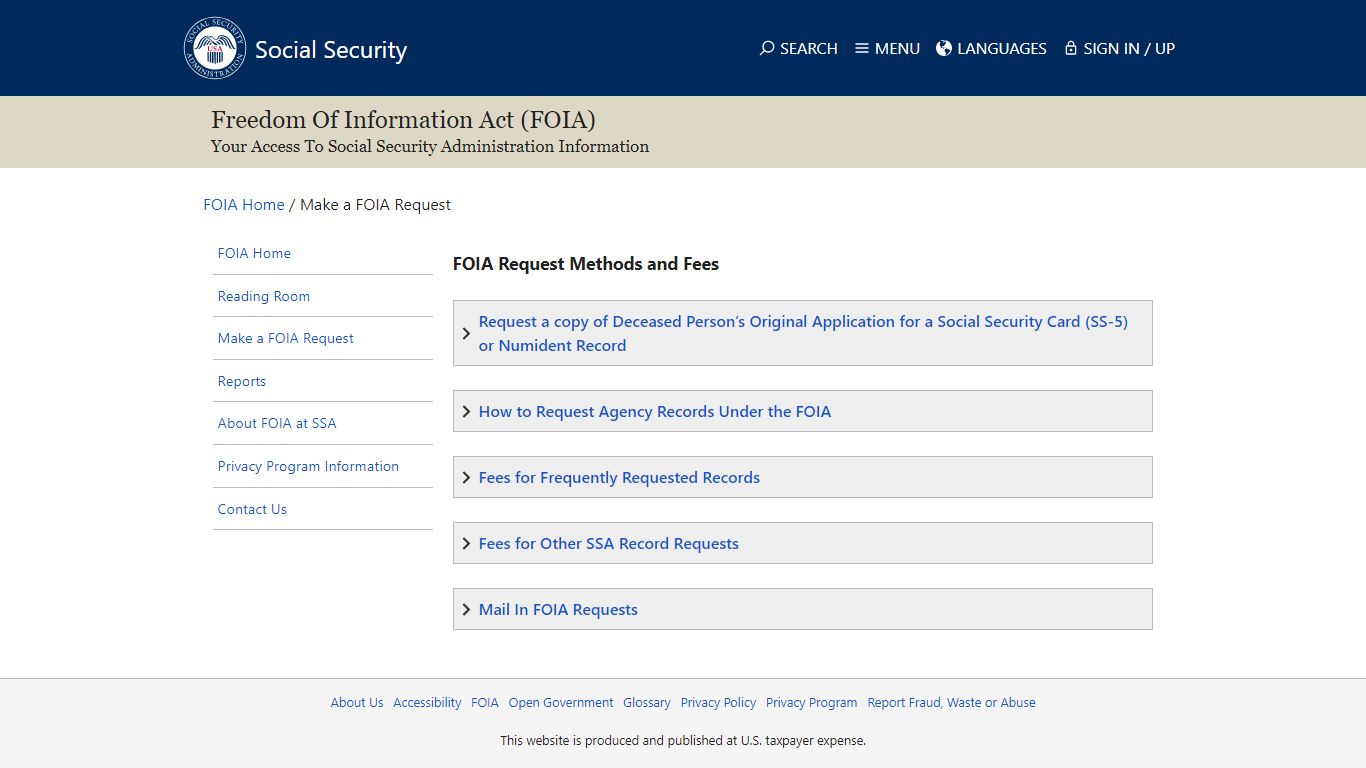1366x768 pixels.
Task: Click the padlock sign-in icon
Action: 1071,48
